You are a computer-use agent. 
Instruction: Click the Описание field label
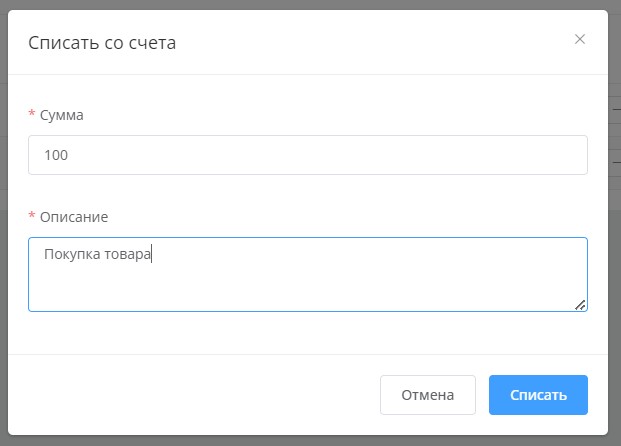pyautogui.click(x=73, y=216)
